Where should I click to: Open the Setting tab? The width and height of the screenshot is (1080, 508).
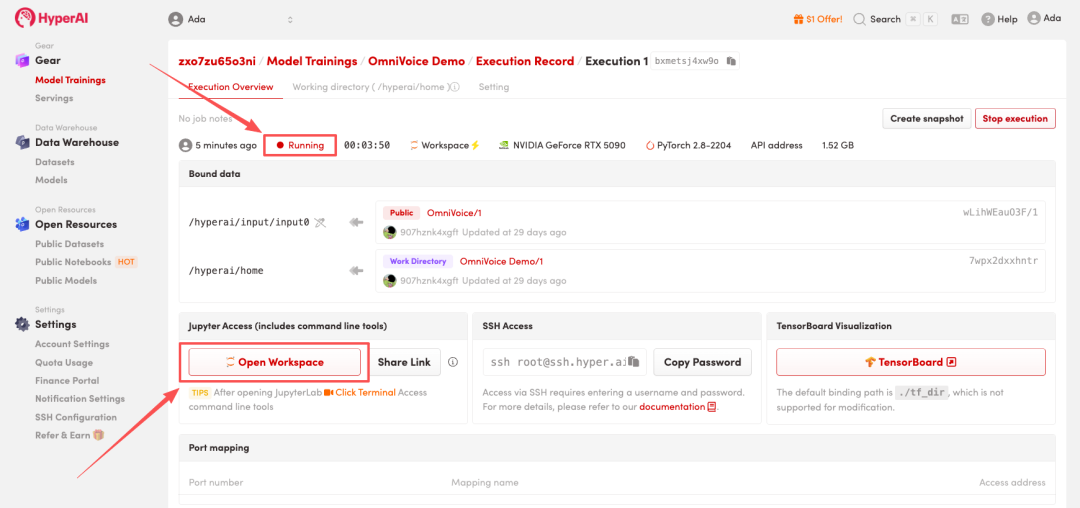point(494,87)
